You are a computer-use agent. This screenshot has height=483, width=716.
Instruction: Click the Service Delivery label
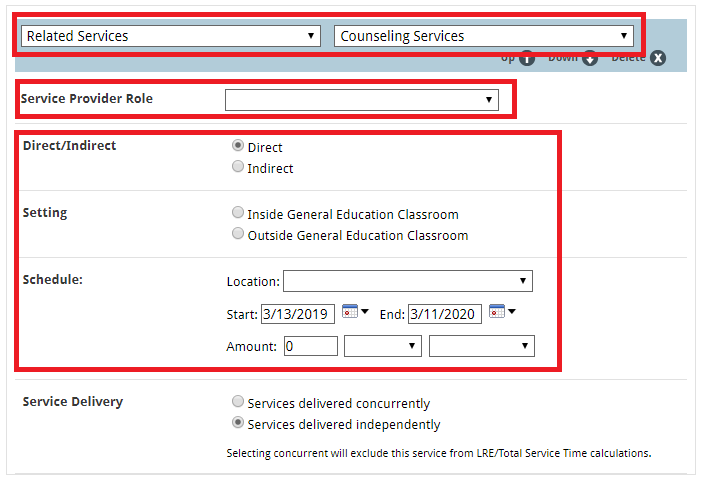tap(73, 402)
